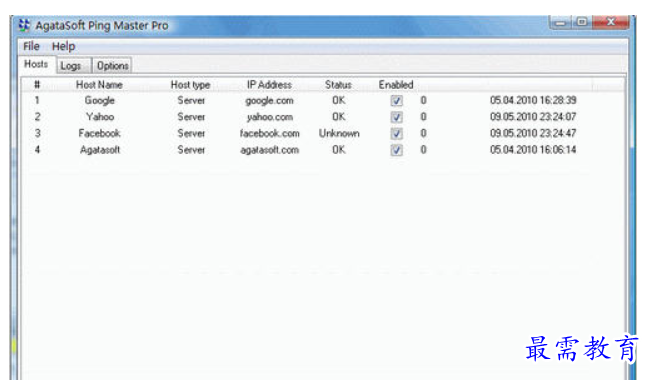Close the Ping Master Pro window
This screenshot has height=380, width=647.
[x=611, y=22]
